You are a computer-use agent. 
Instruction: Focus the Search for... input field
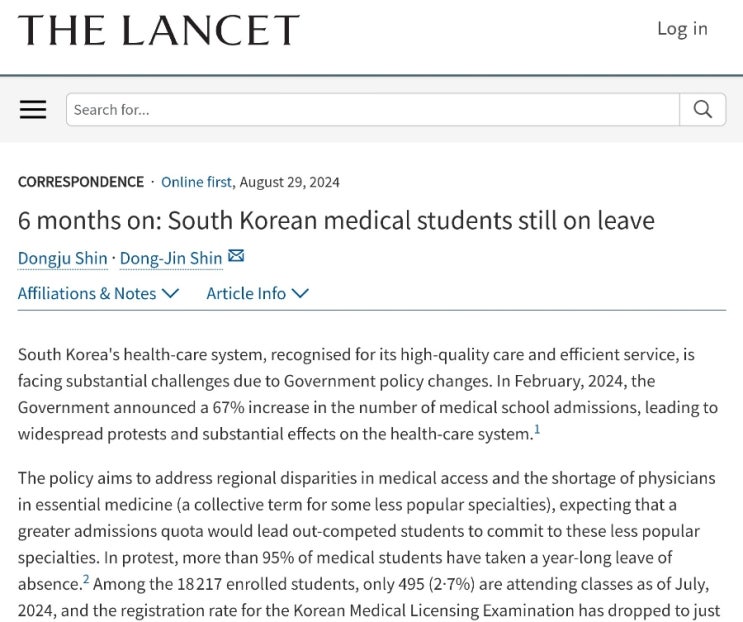point(373,109)
